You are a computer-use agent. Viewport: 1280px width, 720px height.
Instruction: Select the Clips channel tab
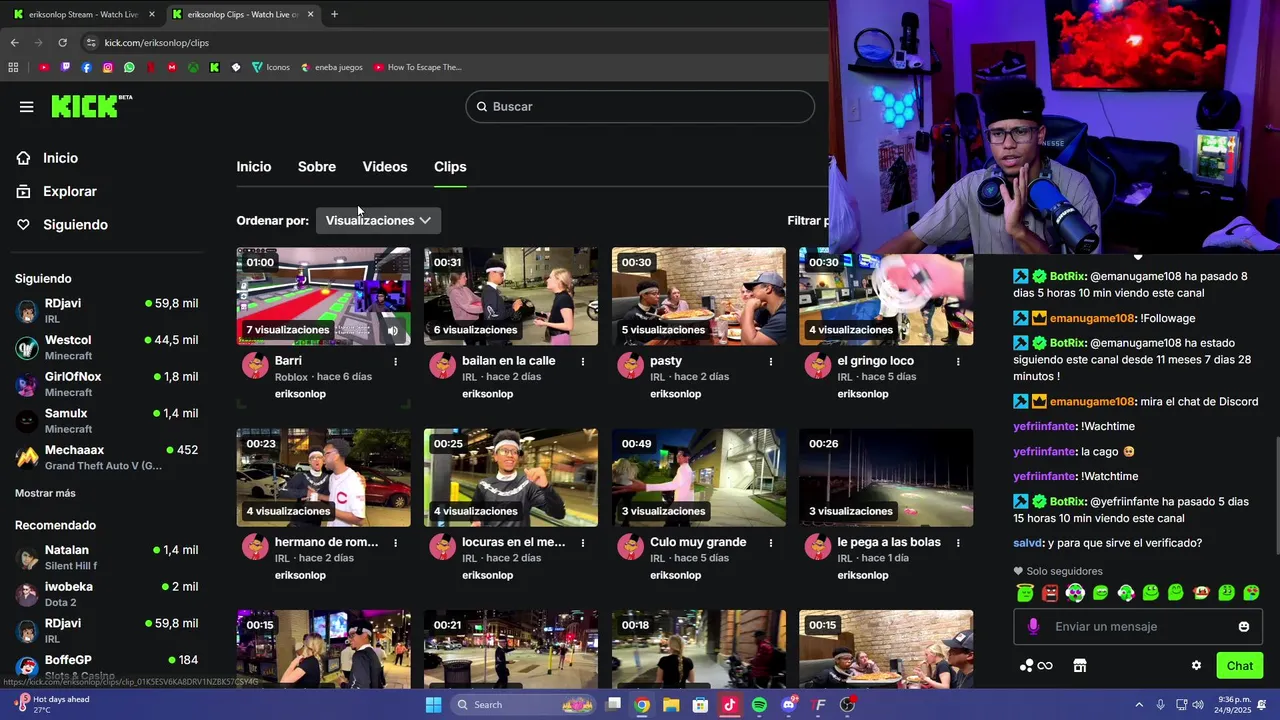450,167
